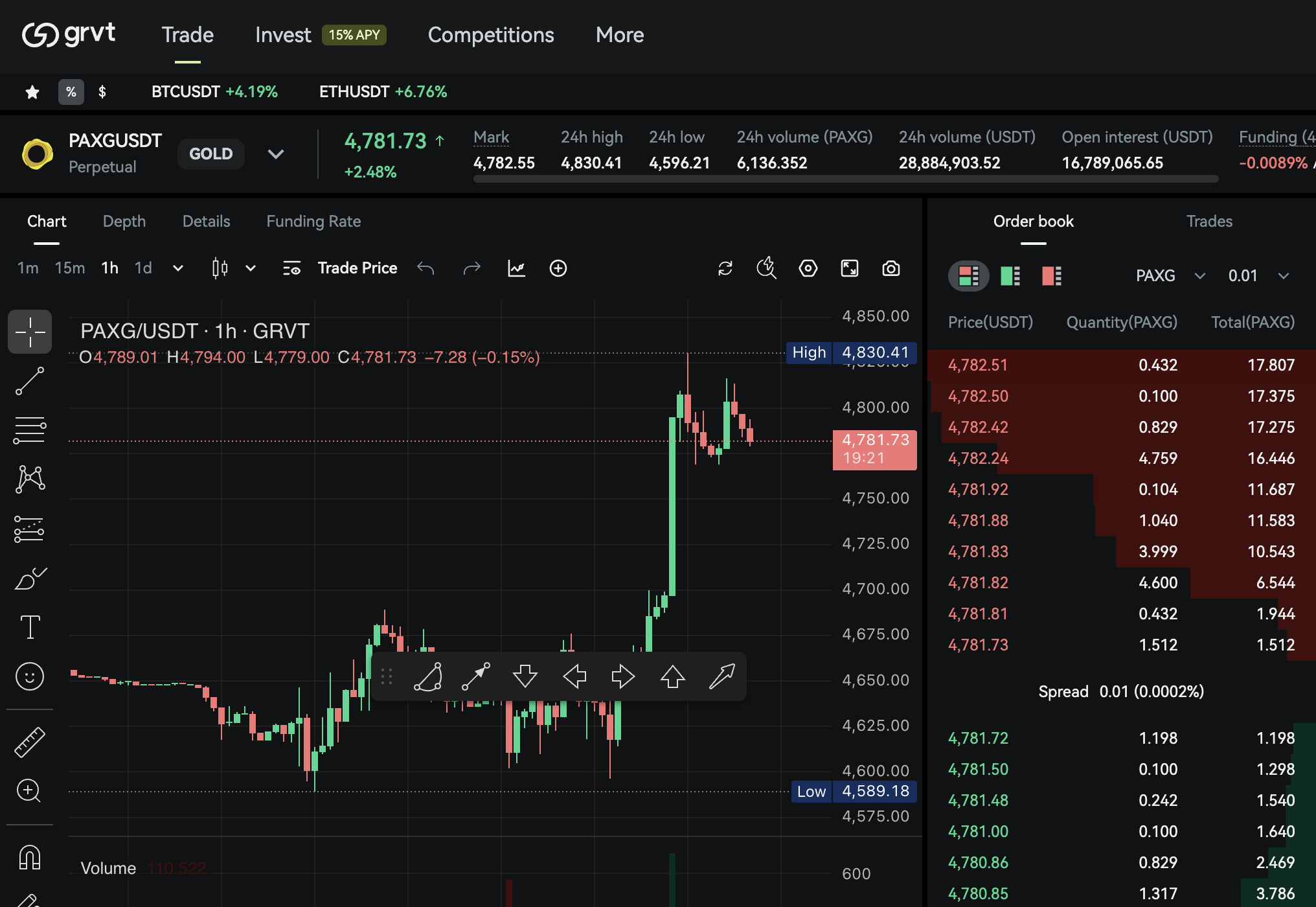Image resolution: width=1316 pixels, height=907 pixels.
Task: Open the PAXG quantity unit dropdown
Action: pos(1170,276)
